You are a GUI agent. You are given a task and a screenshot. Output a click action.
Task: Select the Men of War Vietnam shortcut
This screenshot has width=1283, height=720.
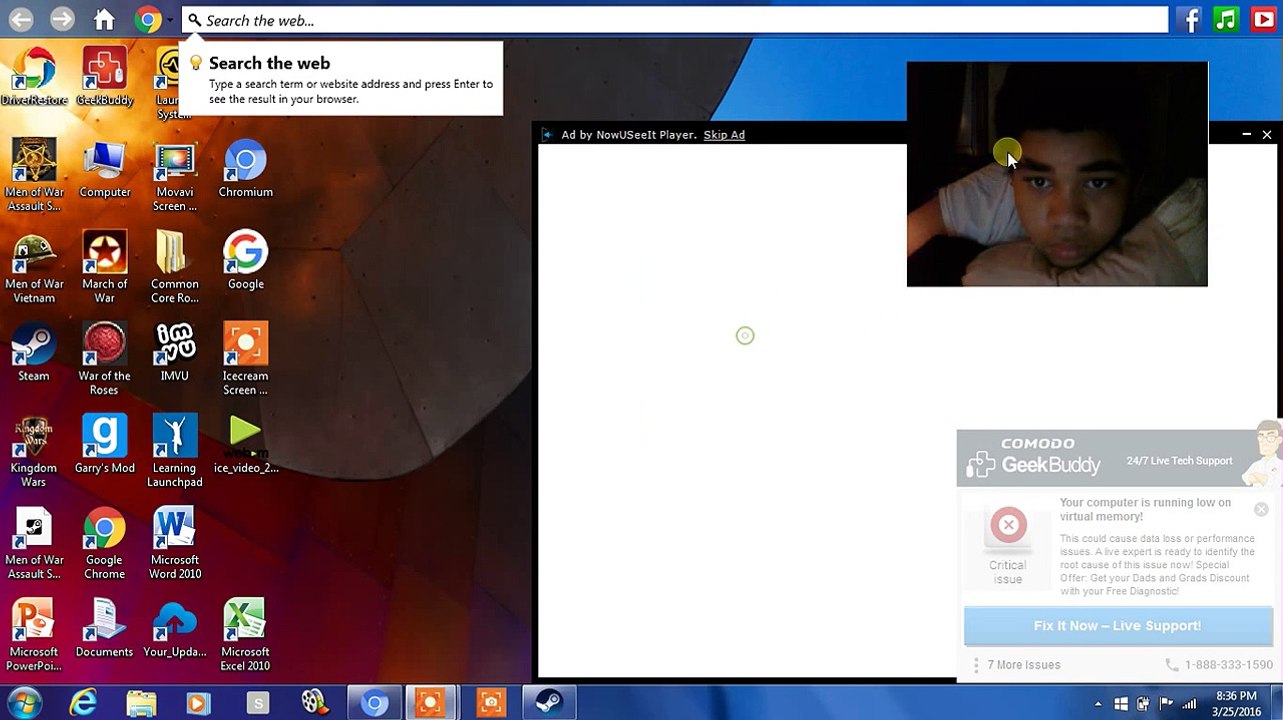pyautogui.click(x=34, y=269)
